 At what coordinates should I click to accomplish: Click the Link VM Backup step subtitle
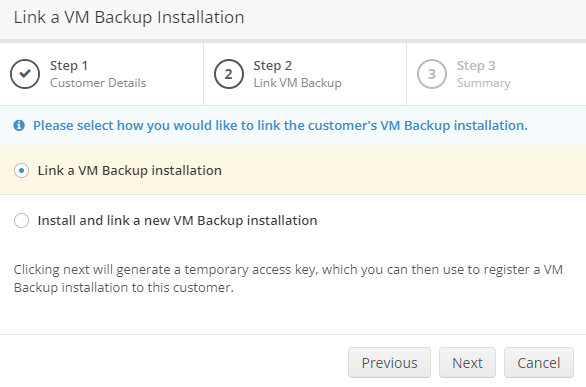click(x=297, y=83)
